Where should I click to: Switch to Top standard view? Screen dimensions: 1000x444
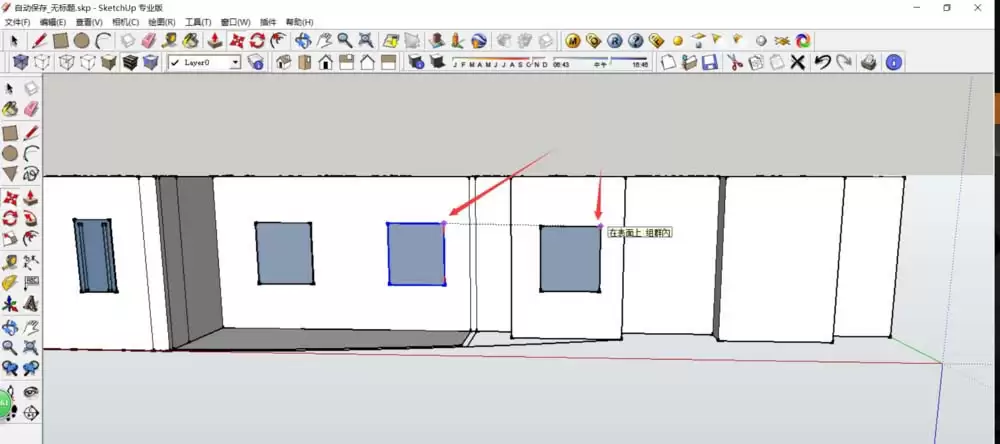click(304, 62)
